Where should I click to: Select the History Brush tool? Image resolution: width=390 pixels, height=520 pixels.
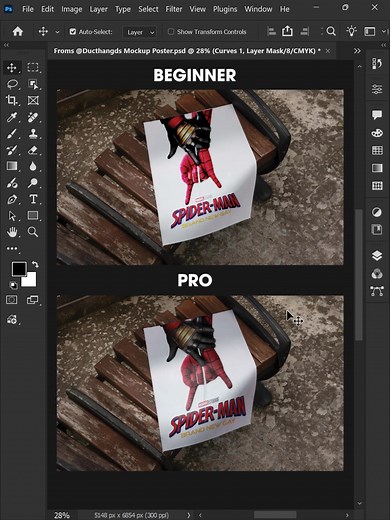12,150
